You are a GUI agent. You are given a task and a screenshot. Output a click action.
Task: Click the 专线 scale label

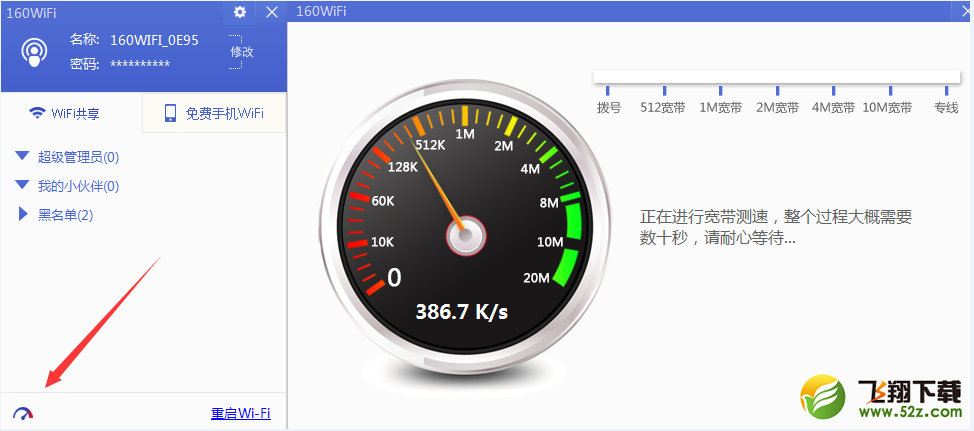[x=946, y=107]
